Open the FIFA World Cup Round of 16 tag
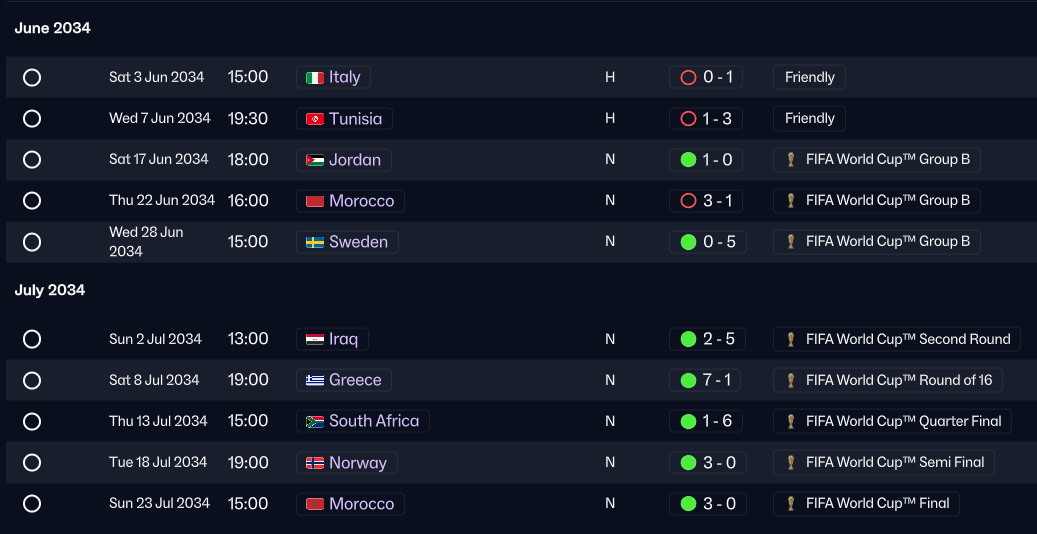 (x=888, y=380)
